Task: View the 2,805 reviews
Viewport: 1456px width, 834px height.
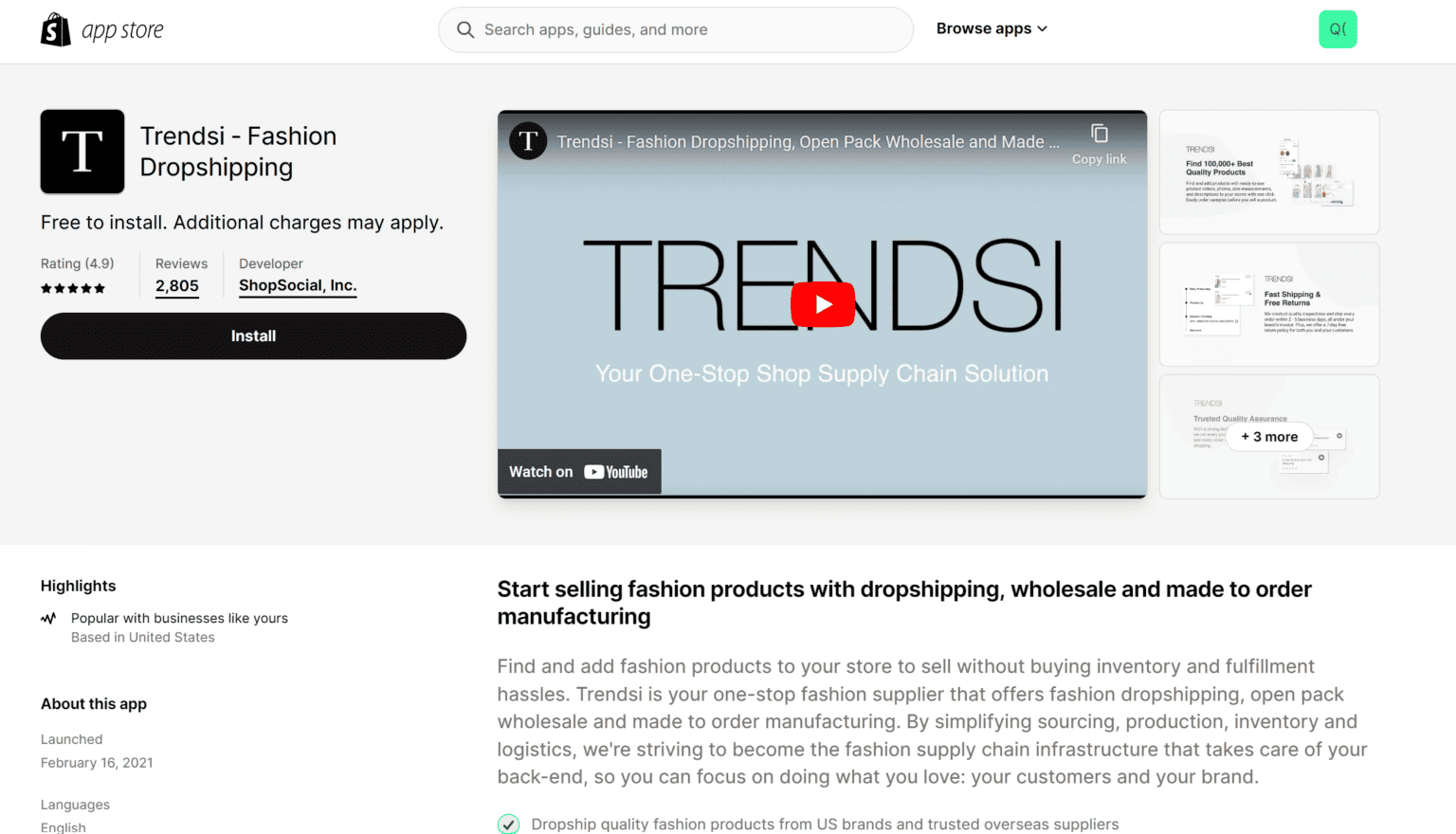Action: pos(176,285)
